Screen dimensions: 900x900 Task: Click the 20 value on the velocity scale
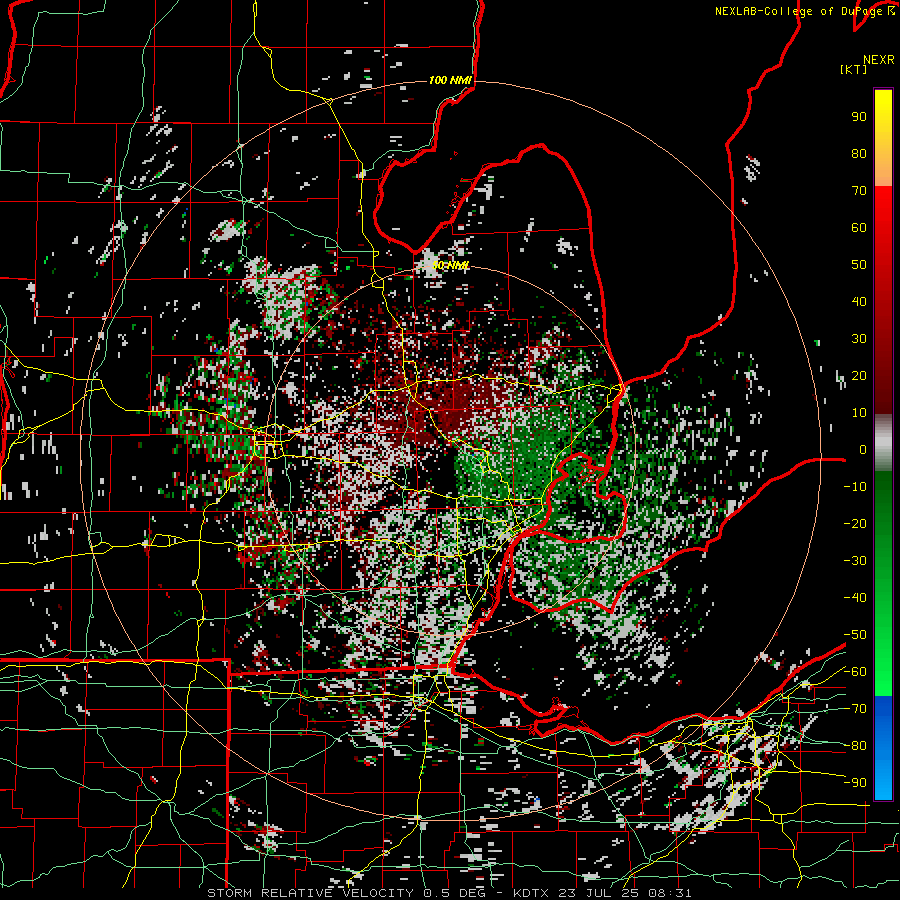pyautogui.click(x=859, y=375)
